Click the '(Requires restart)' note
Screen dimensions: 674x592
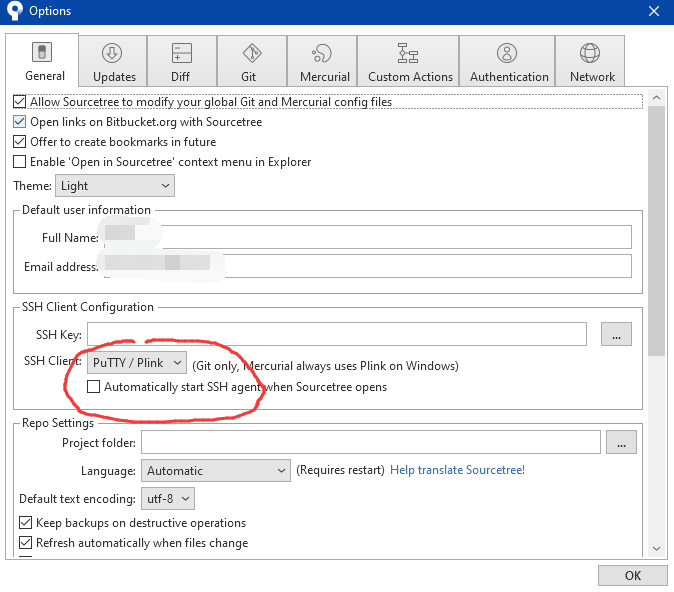tap(340, 469)
